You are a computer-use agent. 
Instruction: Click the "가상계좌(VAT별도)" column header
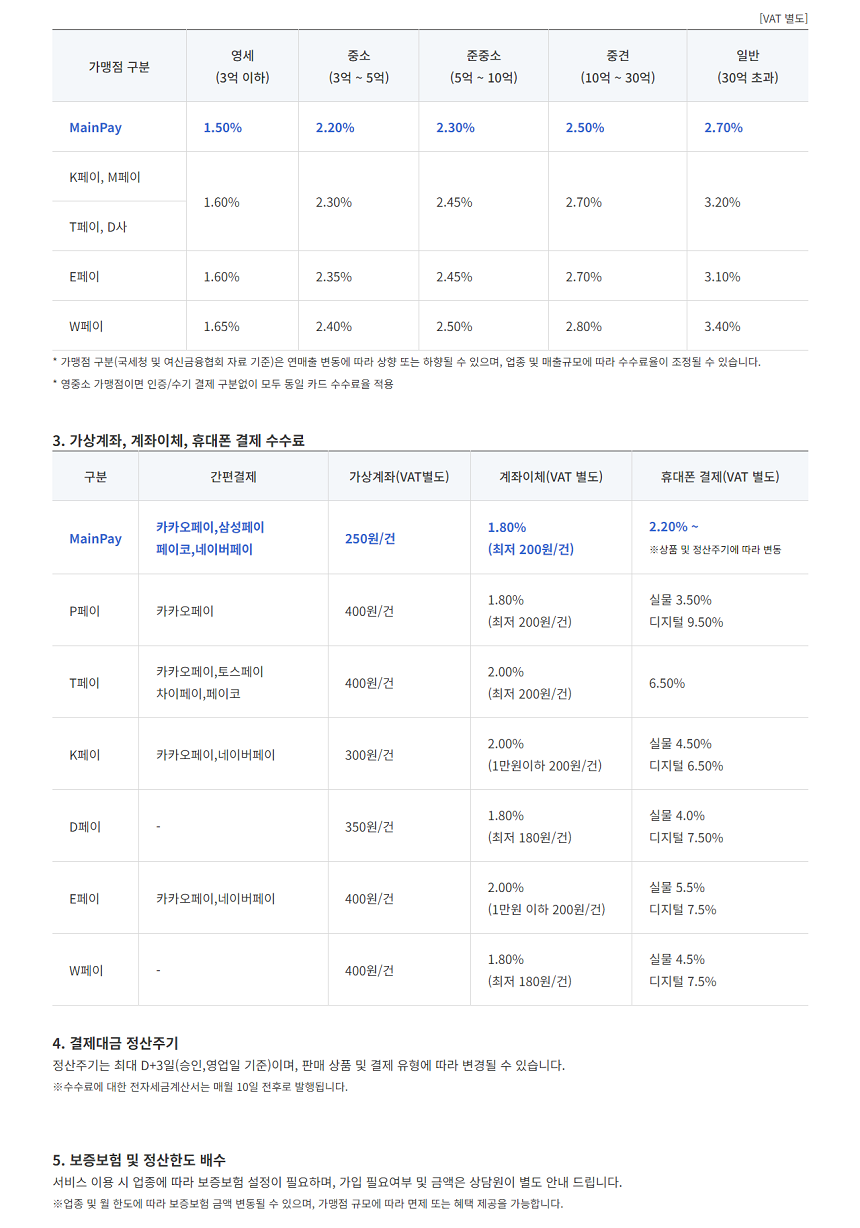[x=398, y=477]
